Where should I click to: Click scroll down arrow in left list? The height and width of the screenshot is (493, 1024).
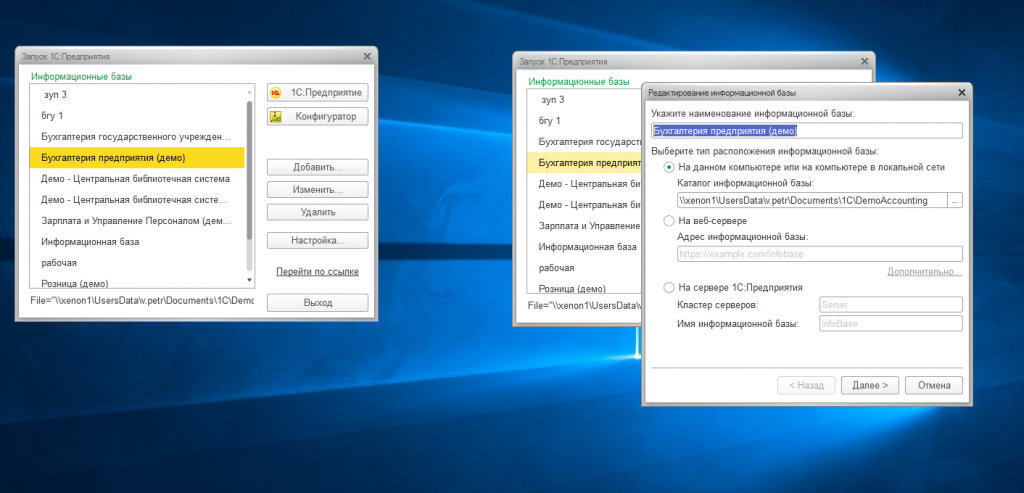249,279
